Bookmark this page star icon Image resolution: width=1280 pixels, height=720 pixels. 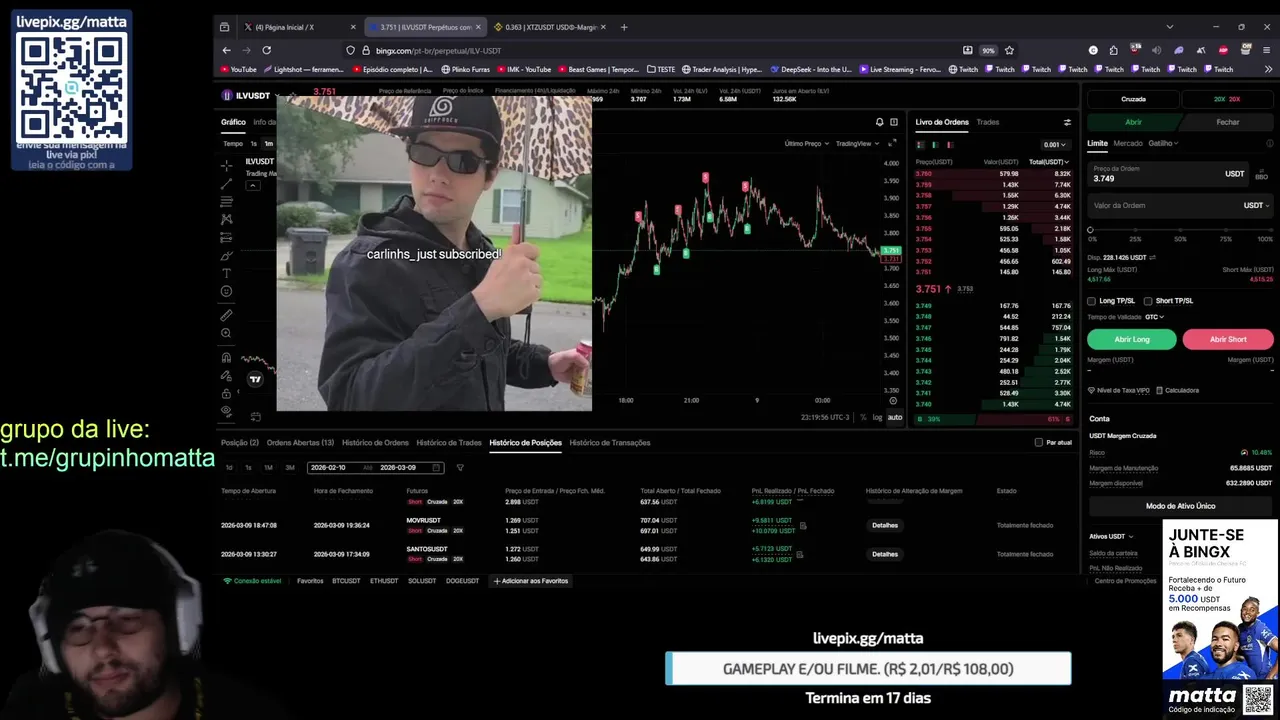click(x=1009, y=50)
